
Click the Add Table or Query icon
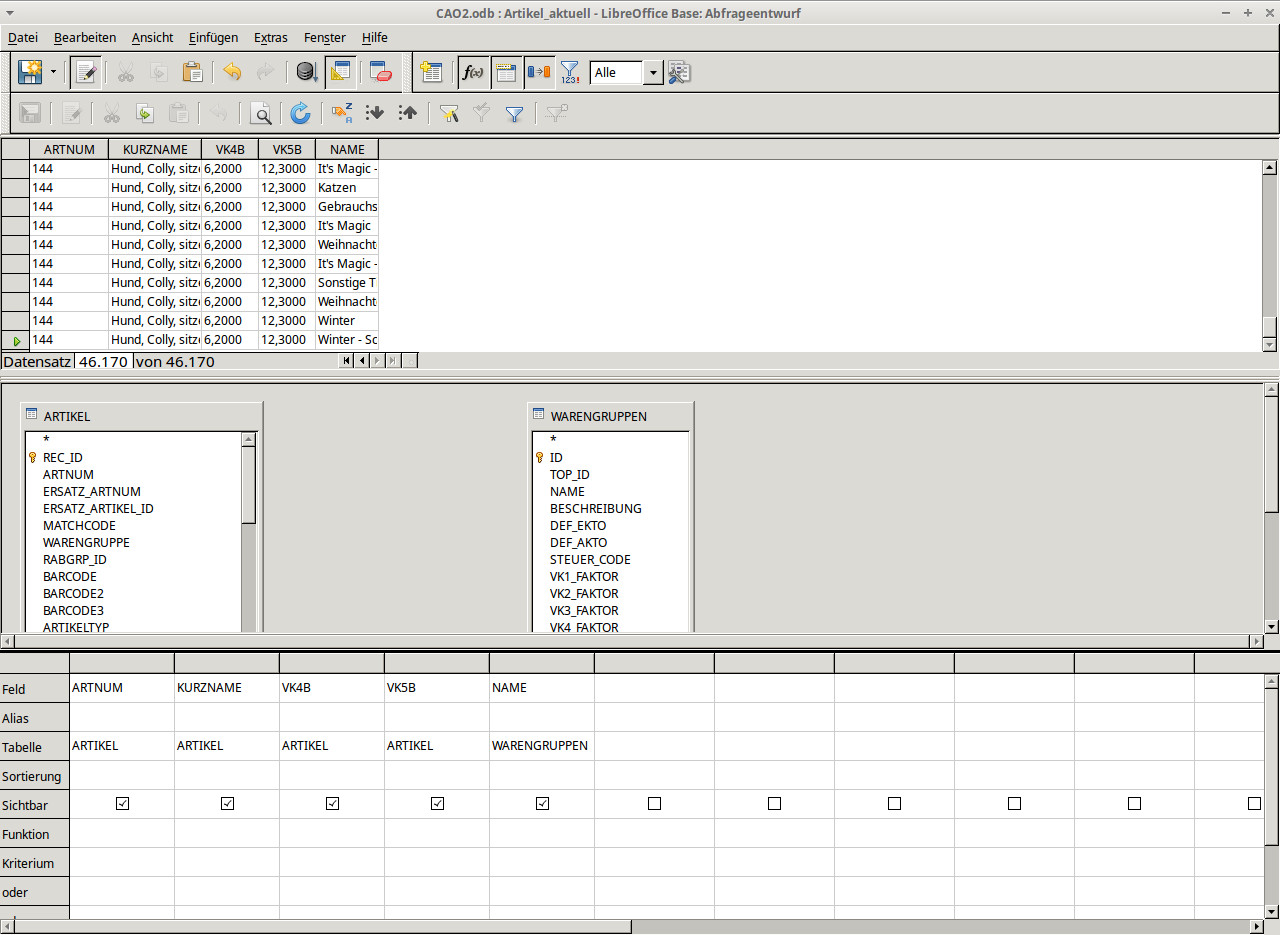431,72
